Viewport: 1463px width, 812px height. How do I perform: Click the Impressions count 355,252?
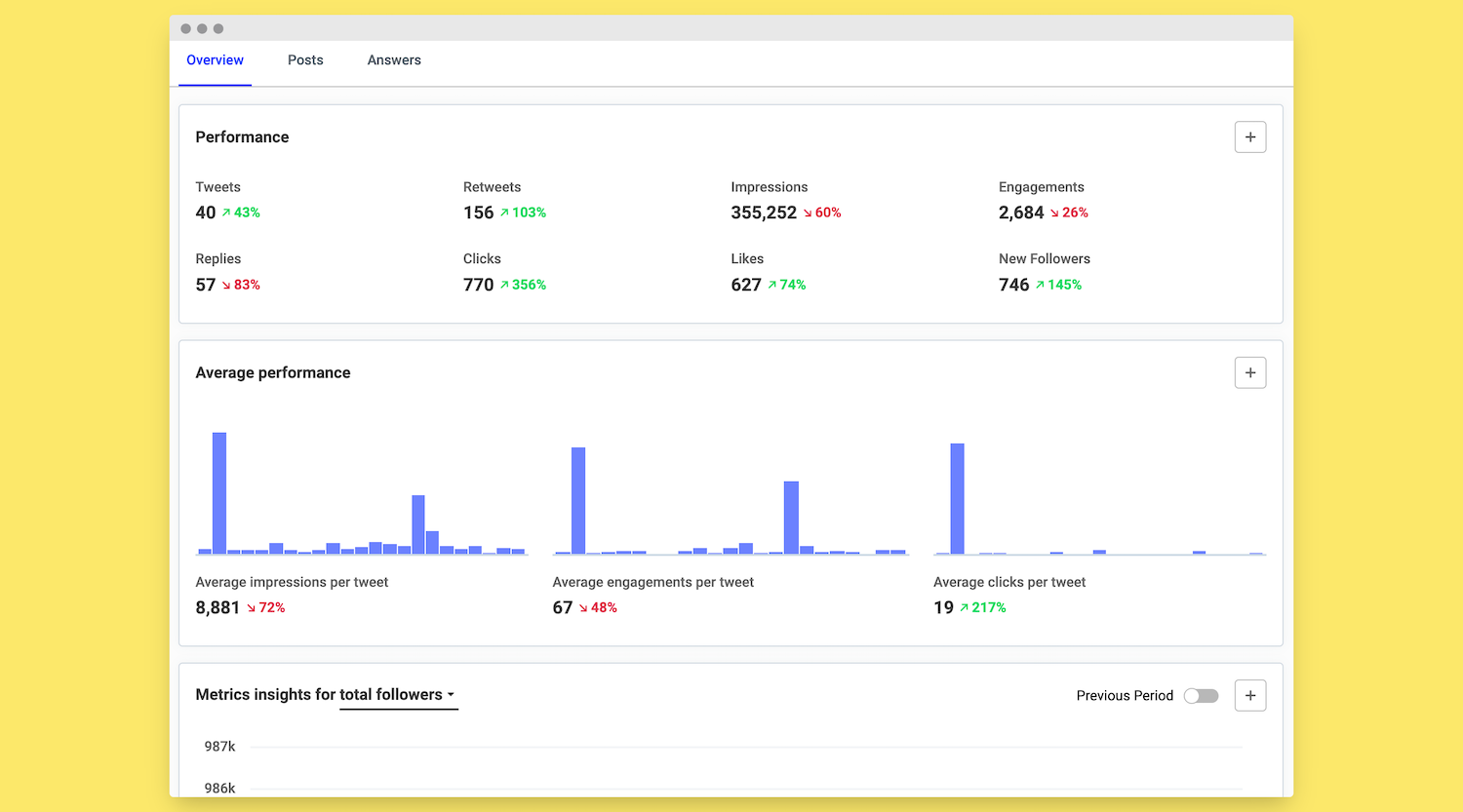764,213
